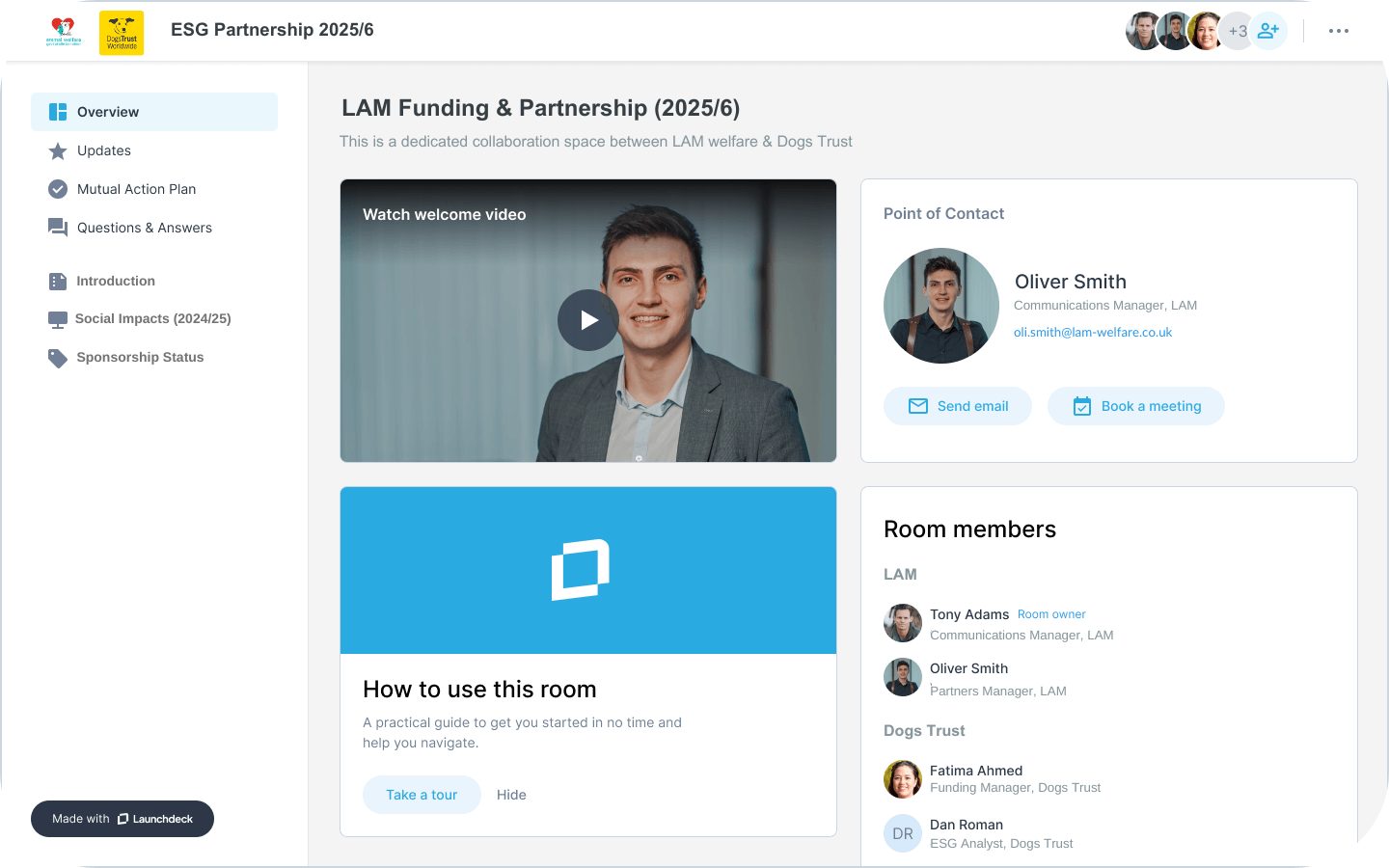
Task: Play the welcome video
Action: click(x=588, y=320)
